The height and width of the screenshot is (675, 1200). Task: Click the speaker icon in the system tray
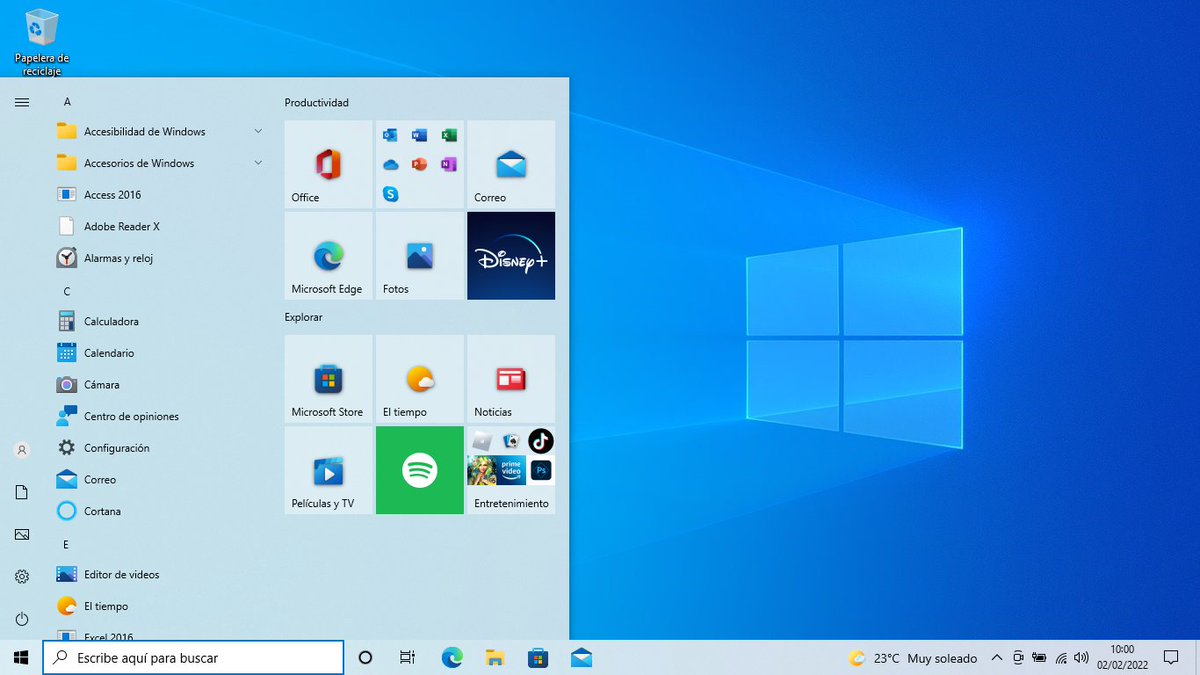click(x=1081, y=658)
